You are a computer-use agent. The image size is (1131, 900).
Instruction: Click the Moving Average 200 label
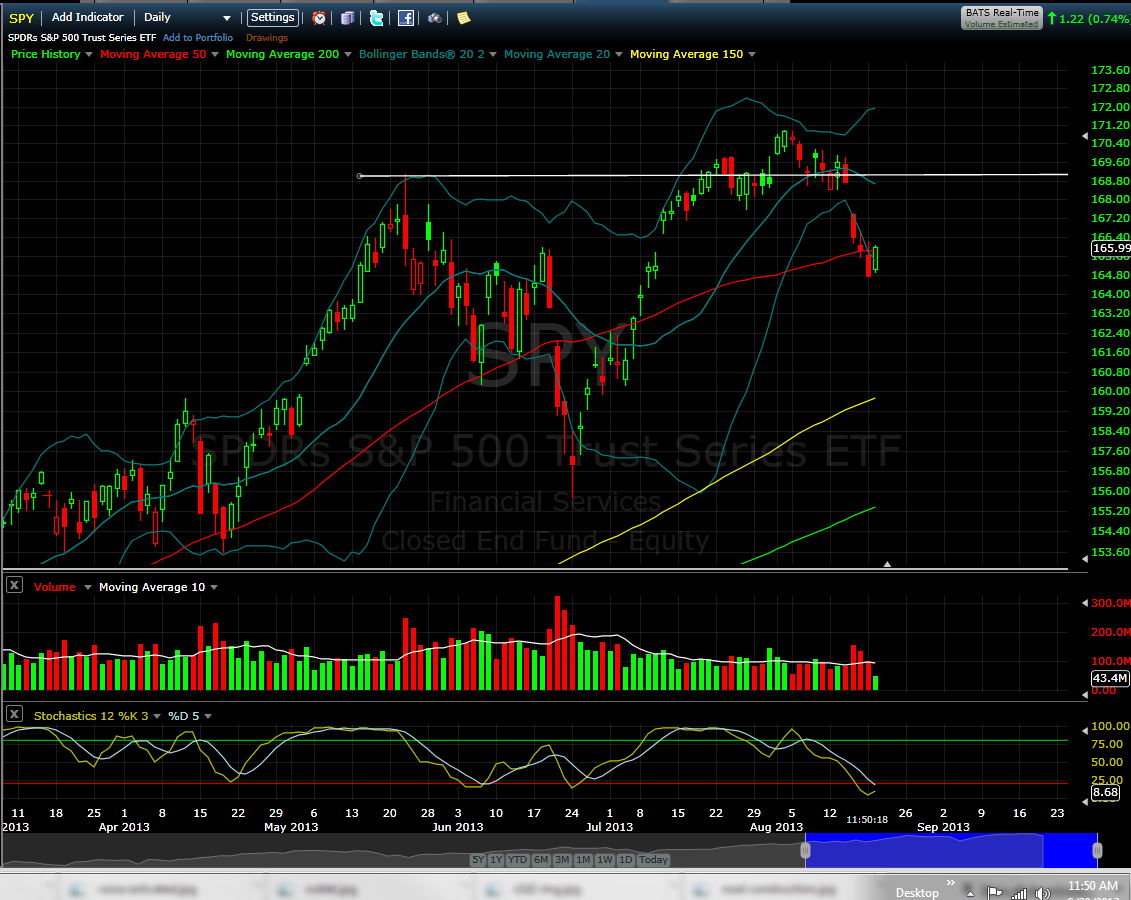282,54
